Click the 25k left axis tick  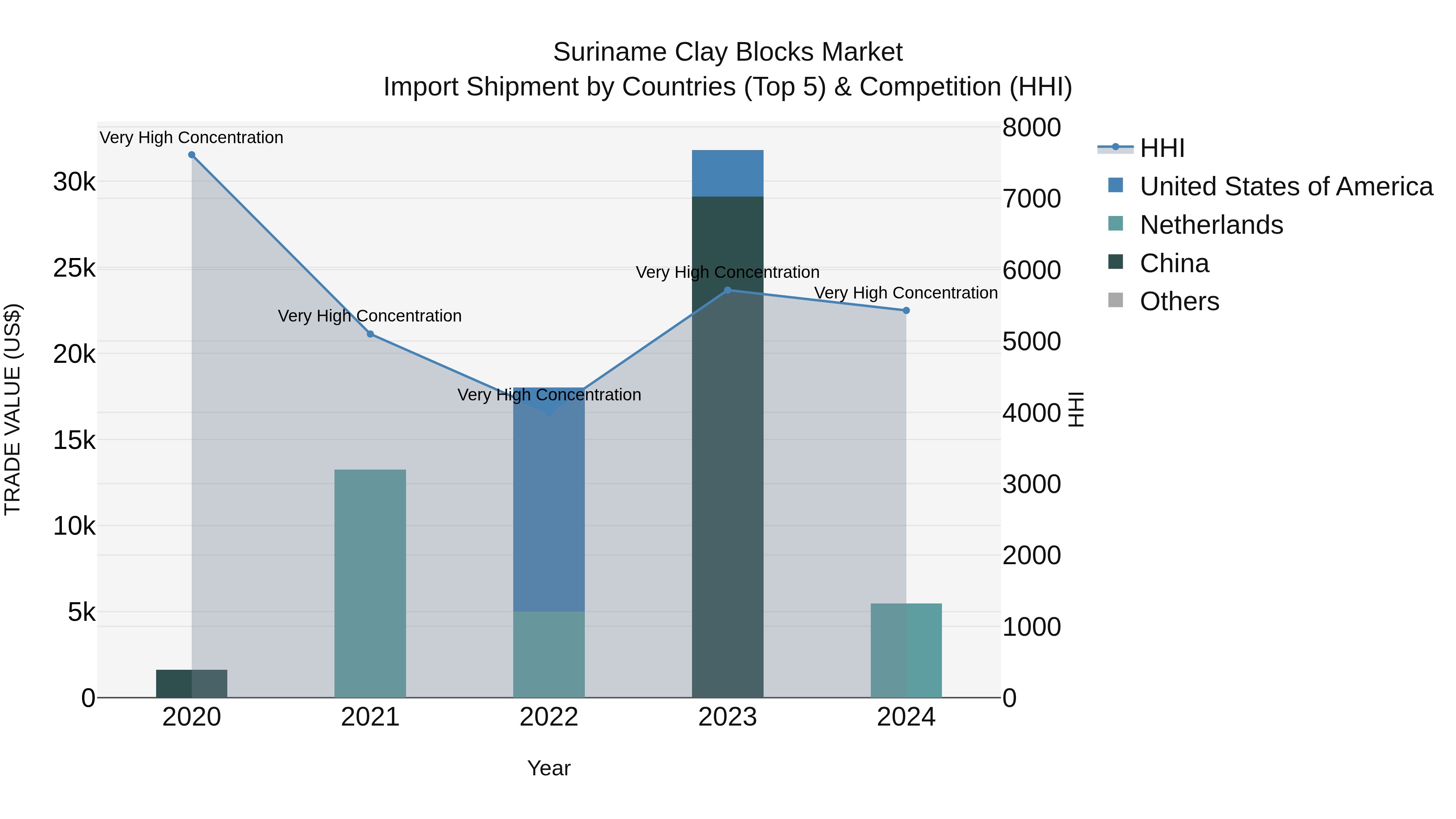(x=74, y=268)
